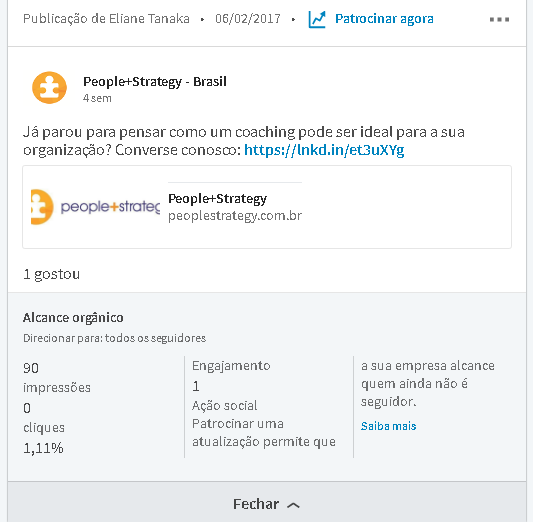533x522 pixels.
Task: Open the three-dot options menu
Action: tap(499, 19)
